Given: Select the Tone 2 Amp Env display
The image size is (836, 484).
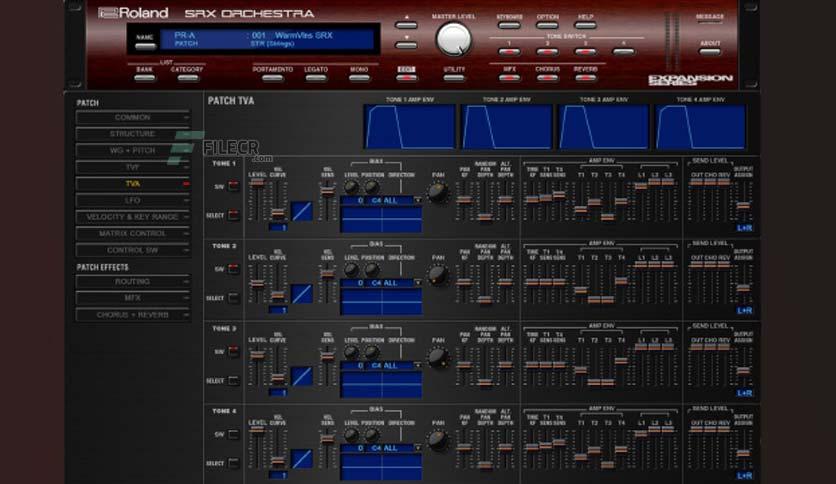Looking at the screenshot, I should [x=507, y=127].
